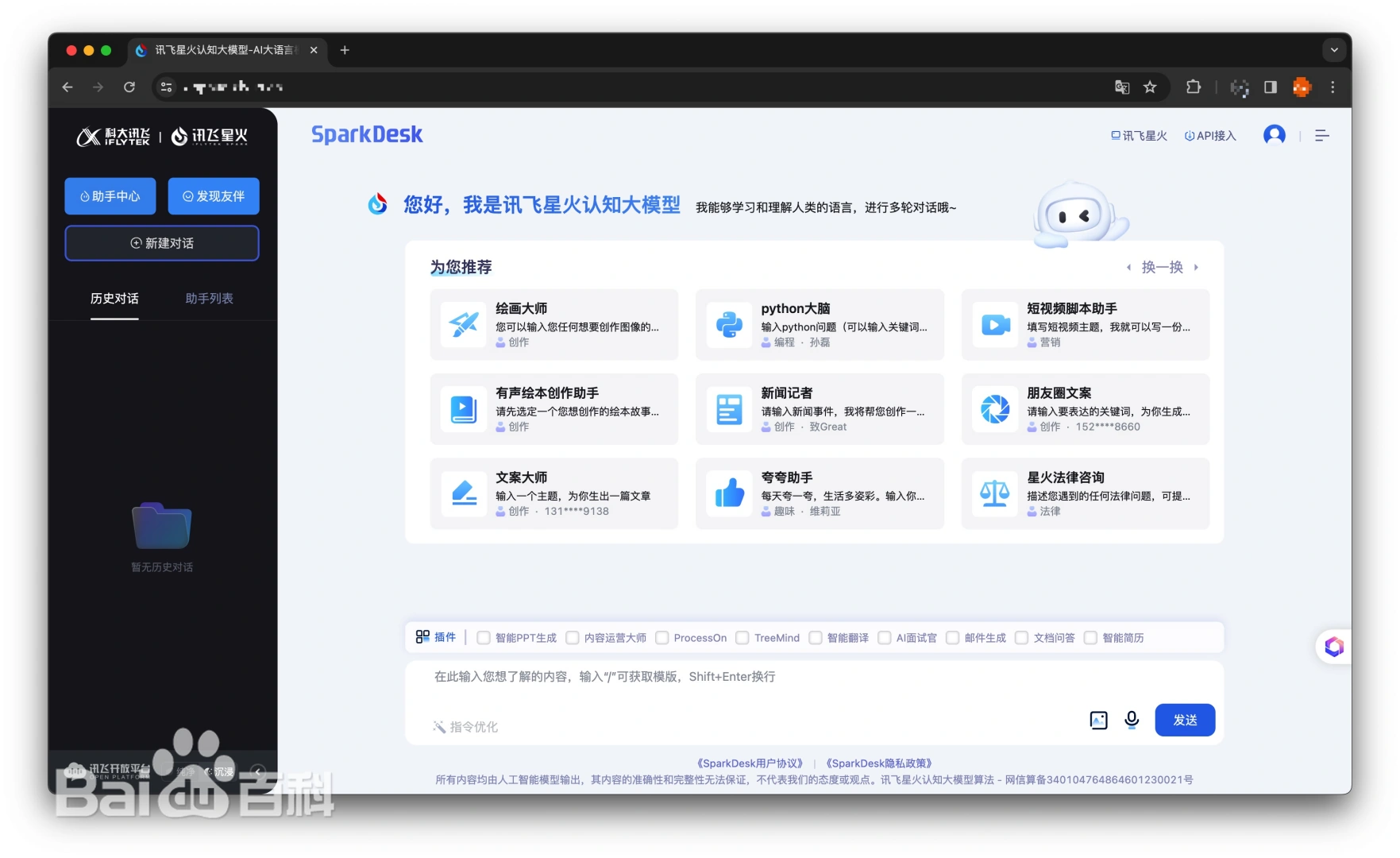Image resolution: width=1400 pixels, height=858 pixels.
Task: Click the 讯飞星火 logo in sidebar
Action: pos(210,137)
